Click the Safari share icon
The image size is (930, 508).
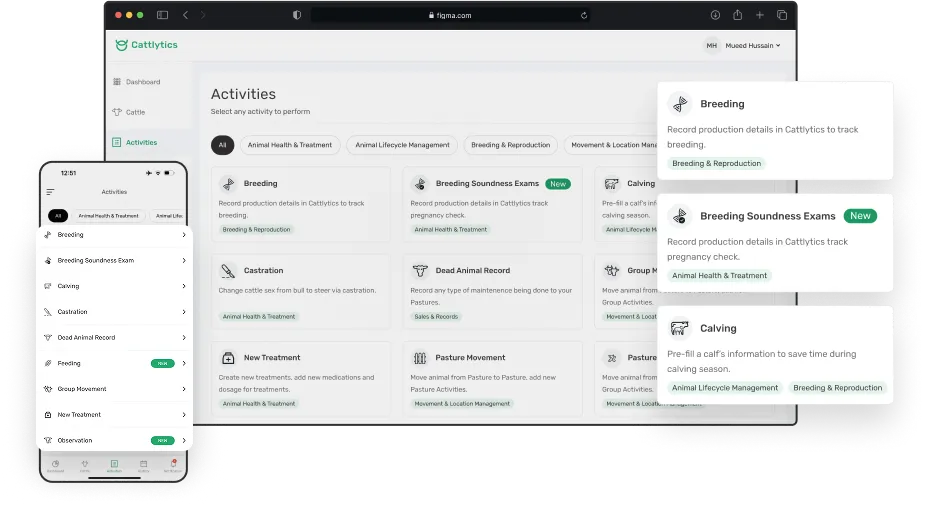point(737,15)
